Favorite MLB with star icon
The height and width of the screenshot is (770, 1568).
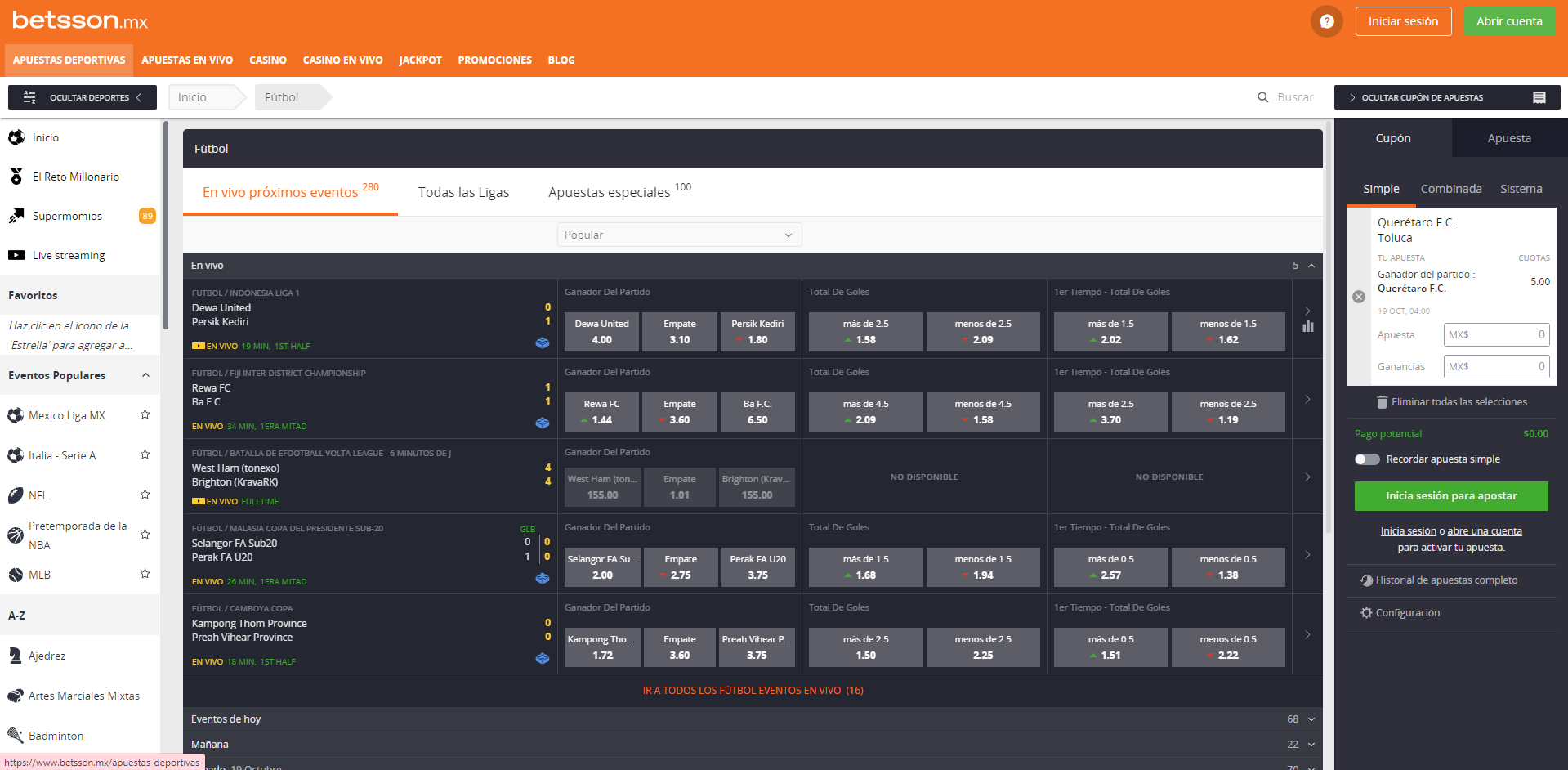[x=145, y=574]
